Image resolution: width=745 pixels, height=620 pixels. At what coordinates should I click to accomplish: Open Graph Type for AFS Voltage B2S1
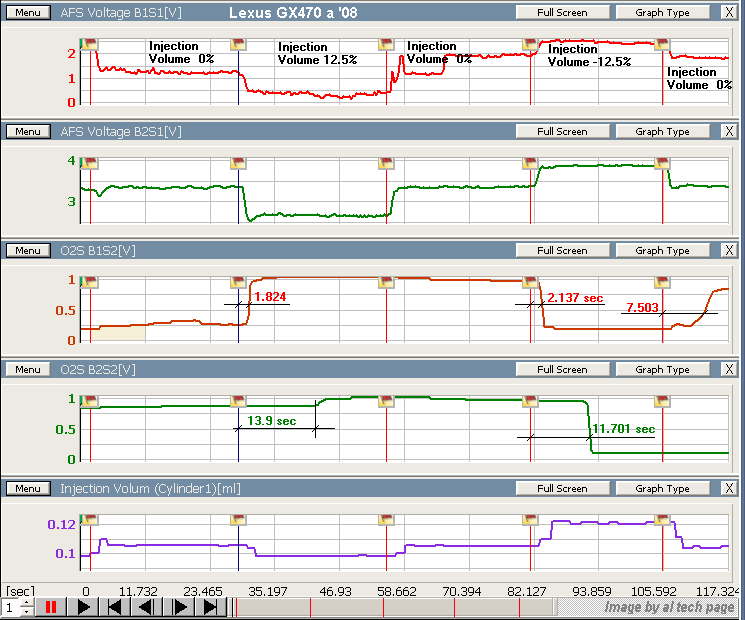pyautogui.click(x=662, y=132)
